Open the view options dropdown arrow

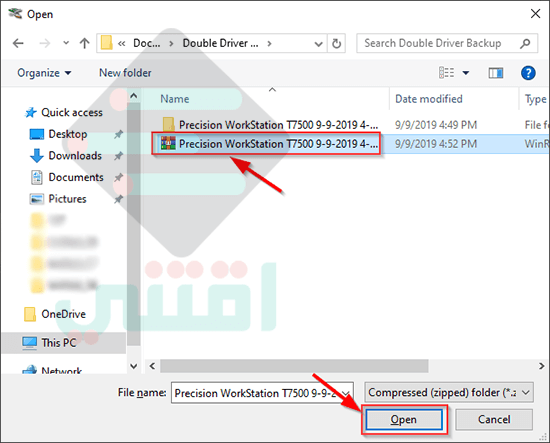(x=465, y=73)
